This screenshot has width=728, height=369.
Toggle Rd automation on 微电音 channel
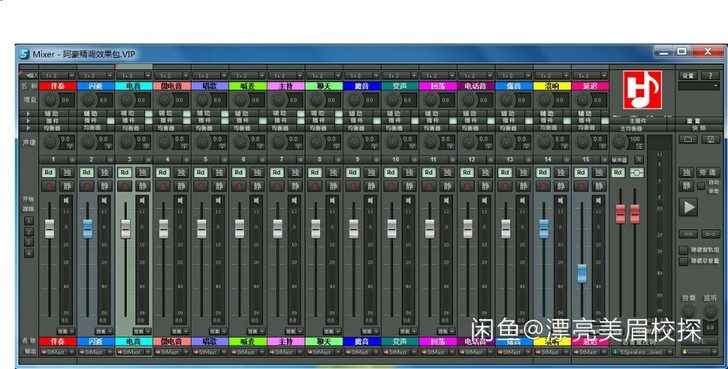tap(162, 173)
